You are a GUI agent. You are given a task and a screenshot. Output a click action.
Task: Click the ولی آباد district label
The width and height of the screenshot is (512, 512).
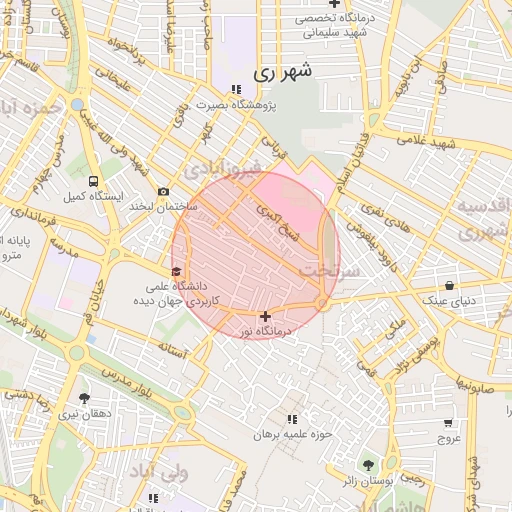point(159,474)
